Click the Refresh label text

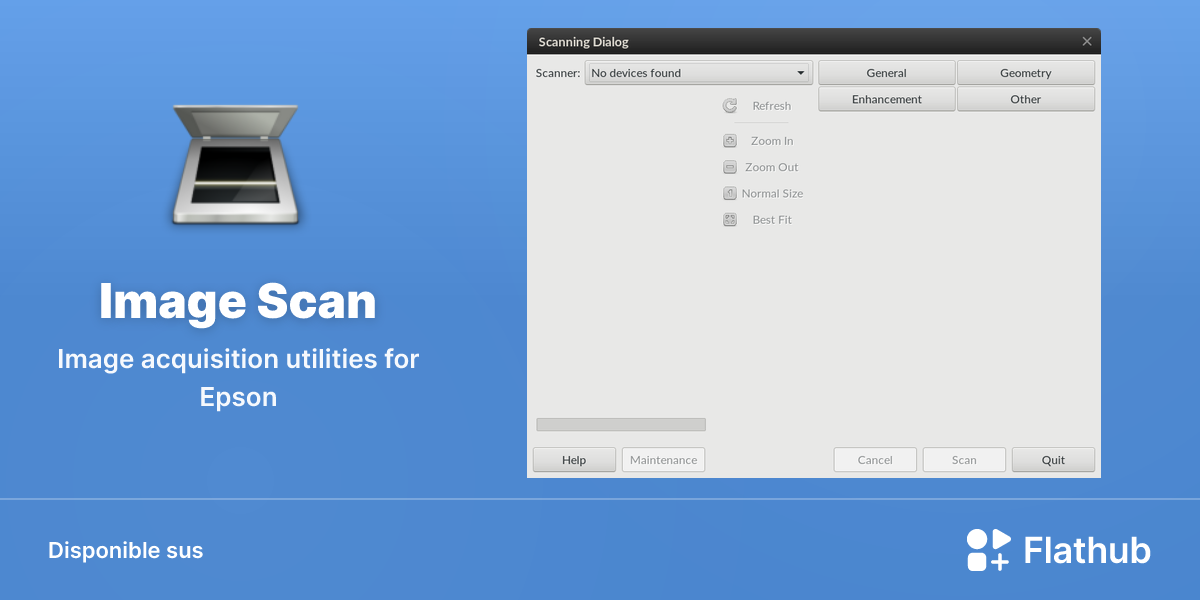coord(772,106)
